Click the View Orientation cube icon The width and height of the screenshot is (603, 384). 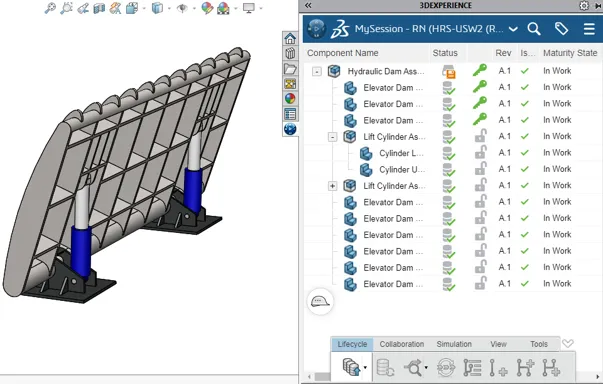(x=132, y=8)
